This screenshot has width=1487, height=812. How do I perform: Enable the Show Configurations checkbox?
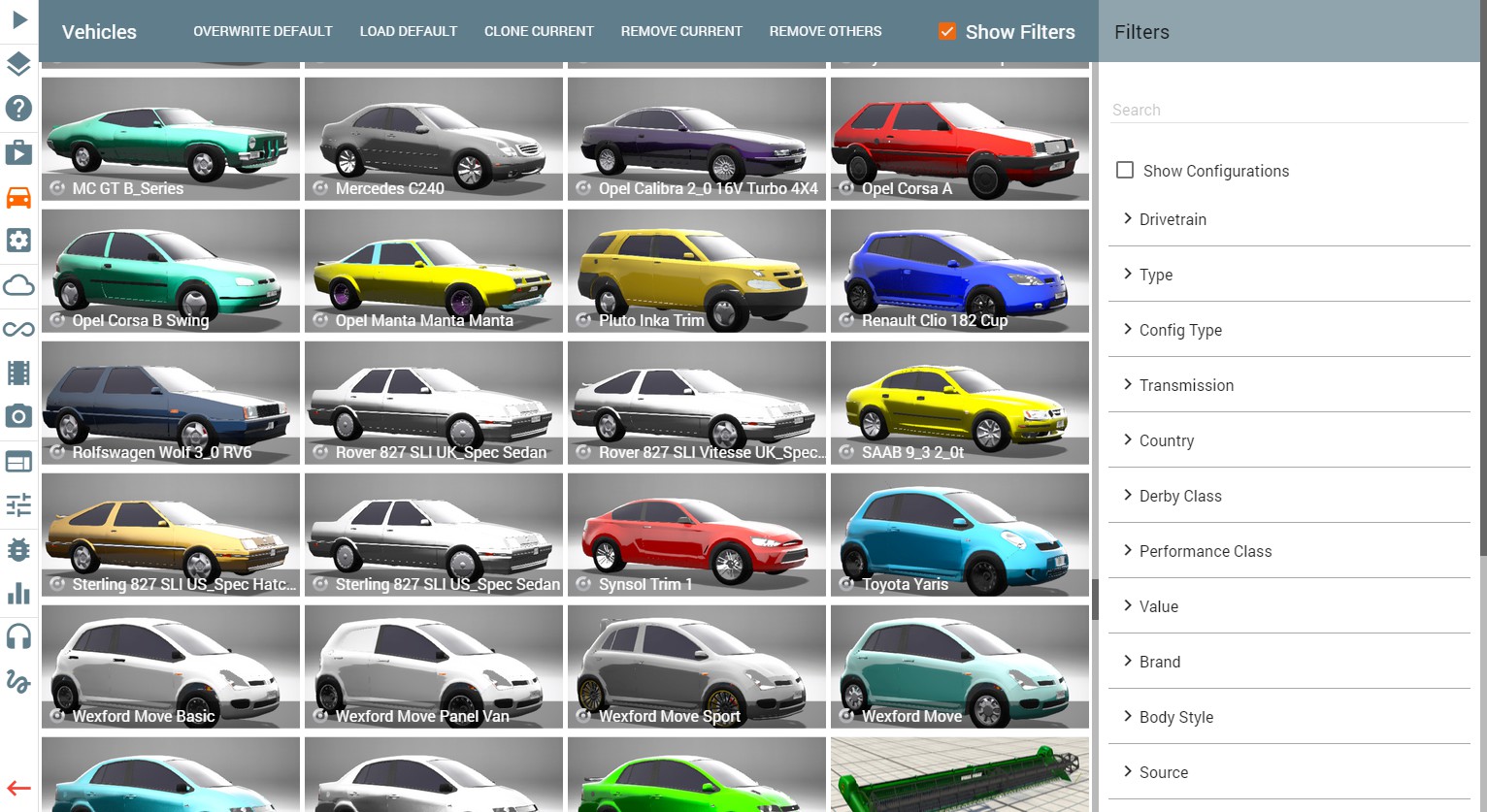[x=1125, y=170]
